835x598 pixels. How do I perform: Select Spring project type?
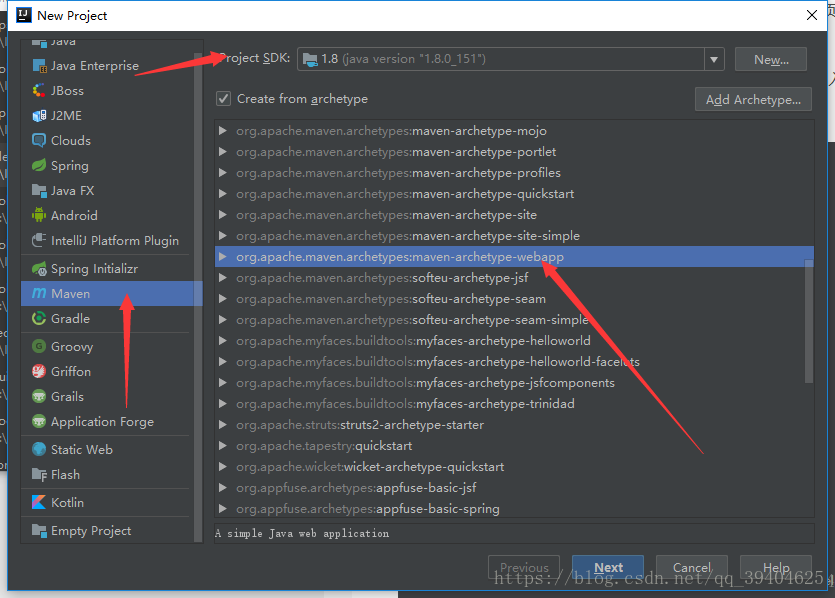click(108, 166)
